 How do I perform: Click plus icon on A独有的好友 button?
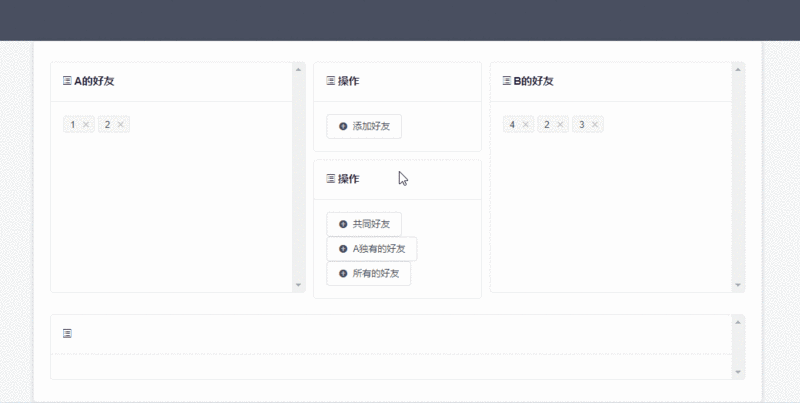[x=343, y=249]
